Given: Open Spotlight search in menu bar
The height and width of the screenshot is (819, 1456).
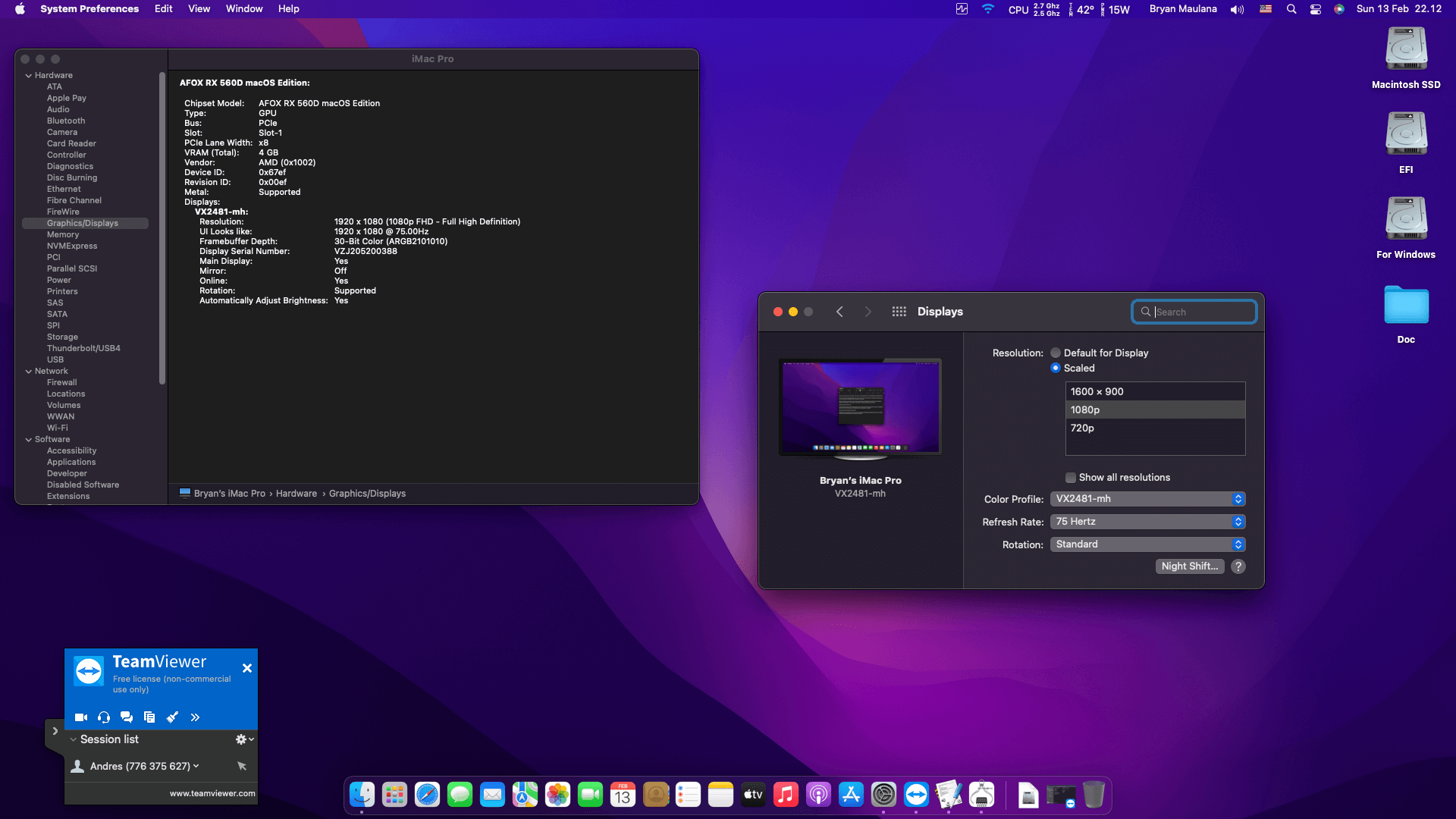Looking at the screenshot, I should coord(1291,9).
